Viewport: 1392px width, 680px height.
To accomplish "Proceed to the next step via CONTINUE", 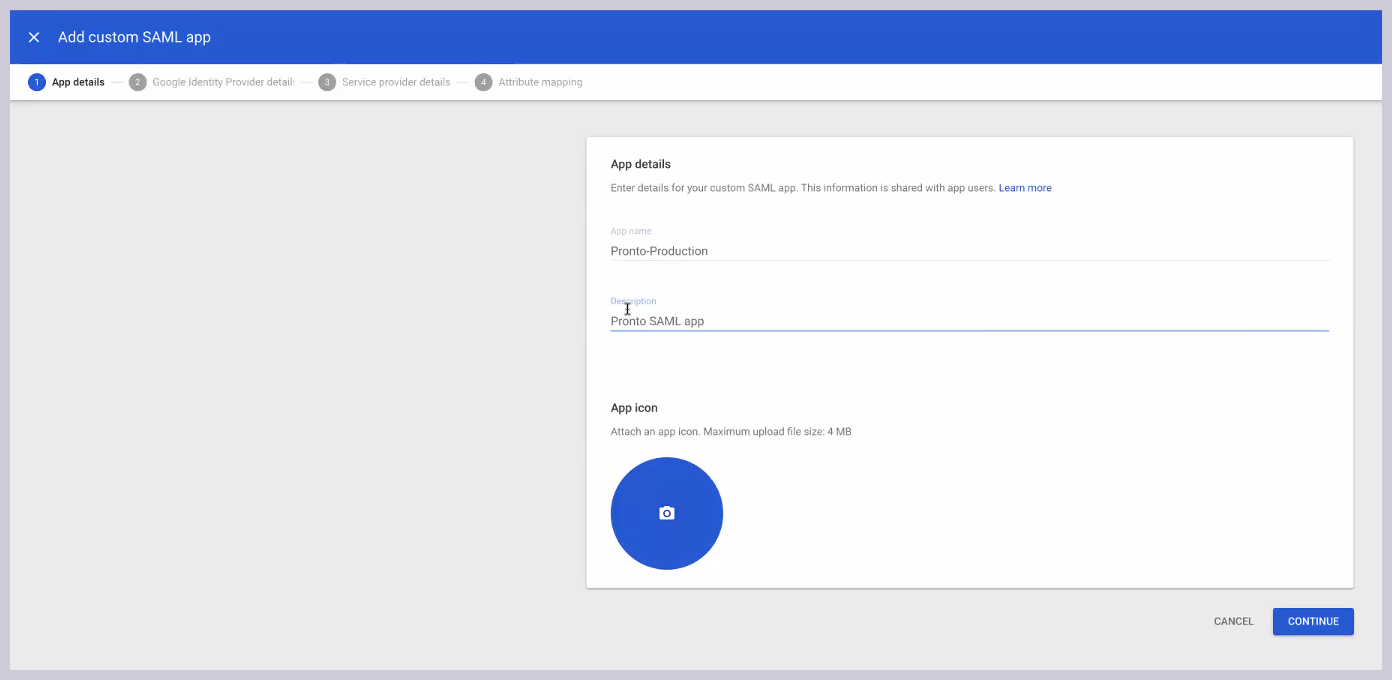I will pyautogui.click(x=1313, y=621).
